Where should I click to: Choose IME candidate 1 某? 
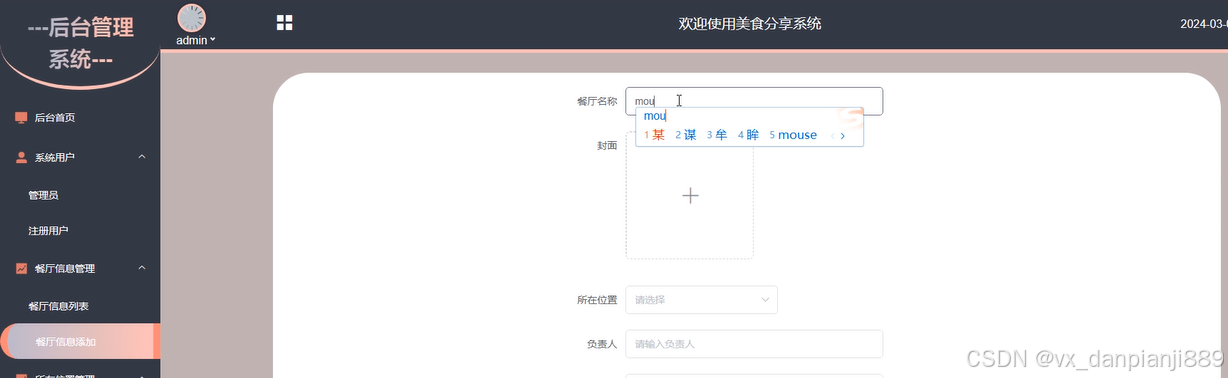coord(655,135)
